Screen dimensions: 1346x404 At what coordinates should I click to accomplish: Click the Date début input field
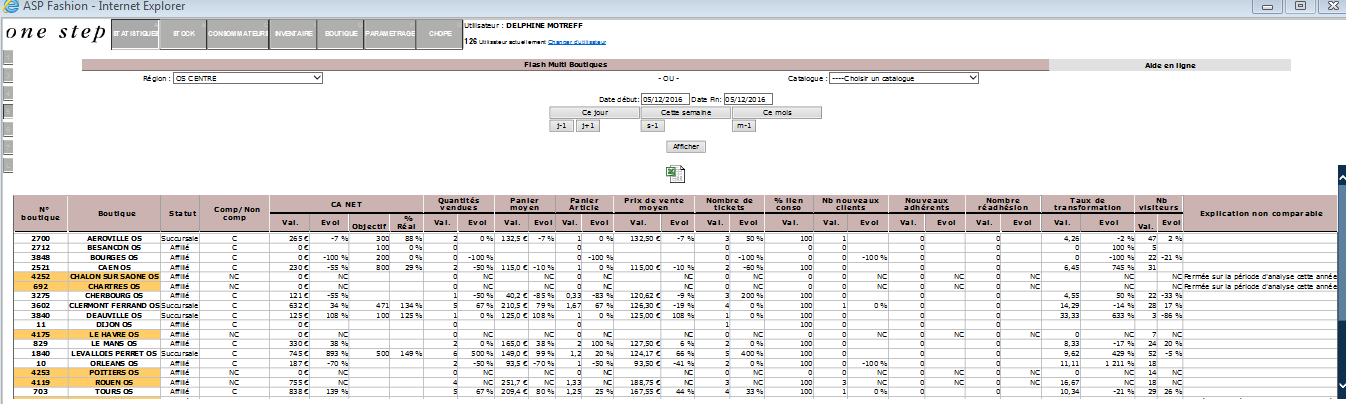coord(663,99)
